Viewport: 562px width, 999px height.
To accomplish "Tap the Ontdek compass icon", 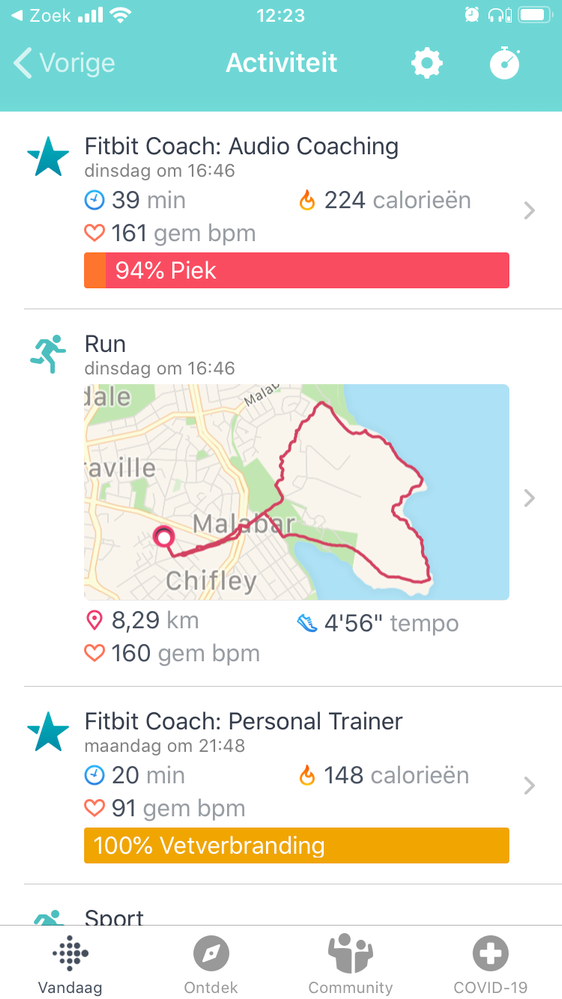I will pyautogui.click(x=211, y=954).
